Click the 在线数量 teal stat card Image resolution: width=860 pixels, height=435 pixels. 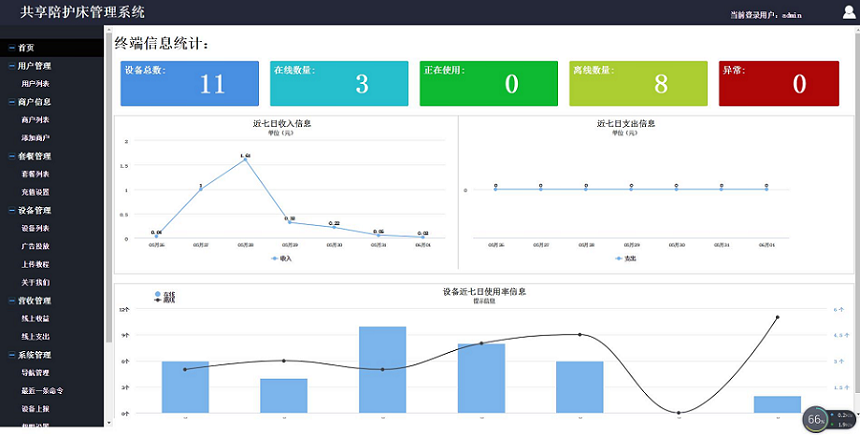(x=338, y=83)
